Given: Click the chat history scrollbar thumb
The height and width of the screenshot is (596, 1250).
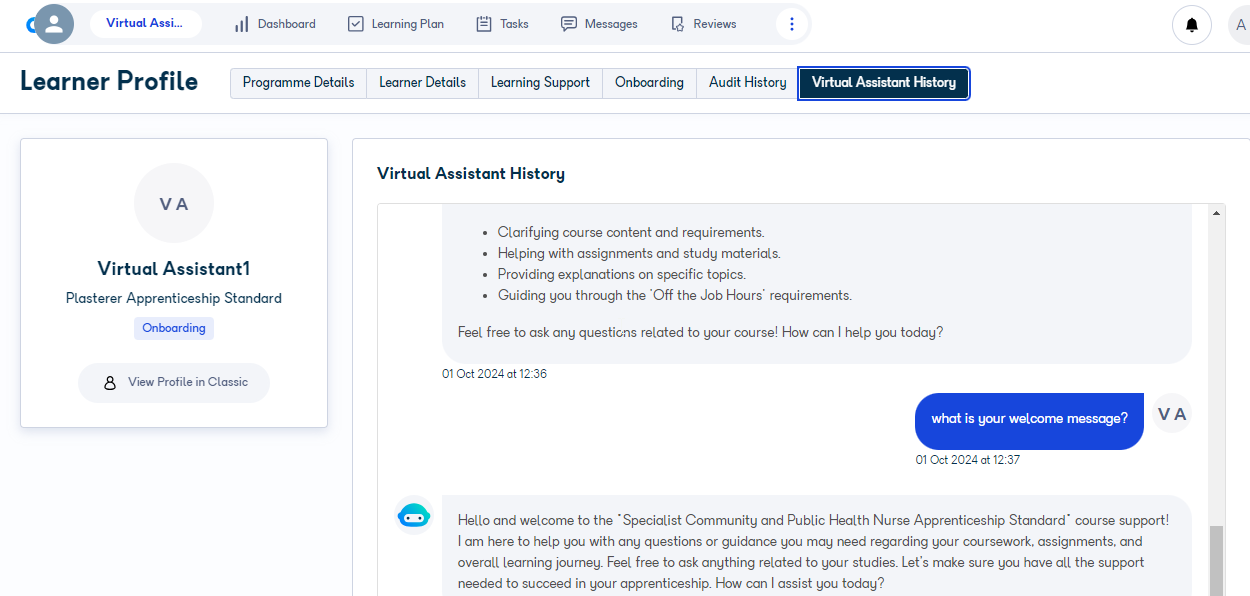Looking at the screenshot, I should coord(1217,560).
